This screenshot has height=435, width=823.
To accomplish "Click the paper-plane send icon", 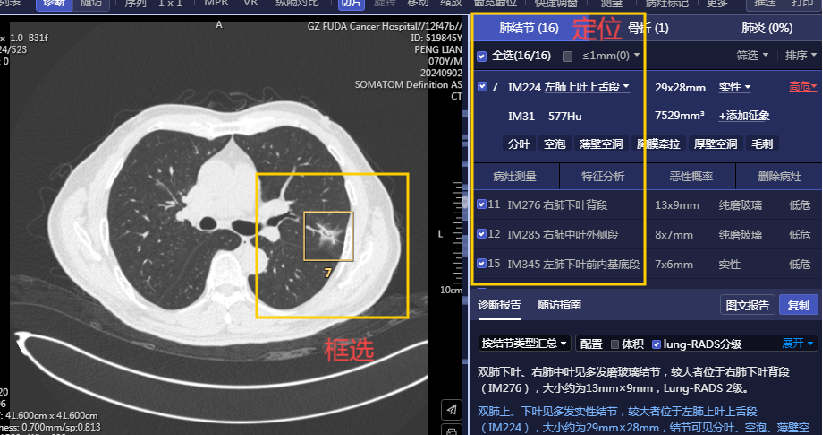I will 453,412.
